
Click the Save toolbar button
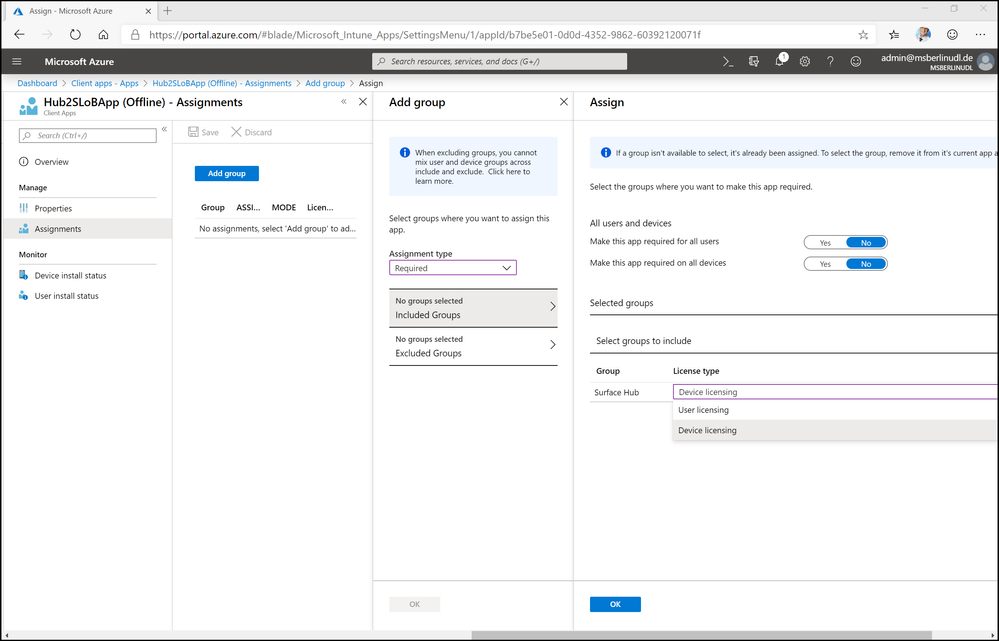(203, 132)
